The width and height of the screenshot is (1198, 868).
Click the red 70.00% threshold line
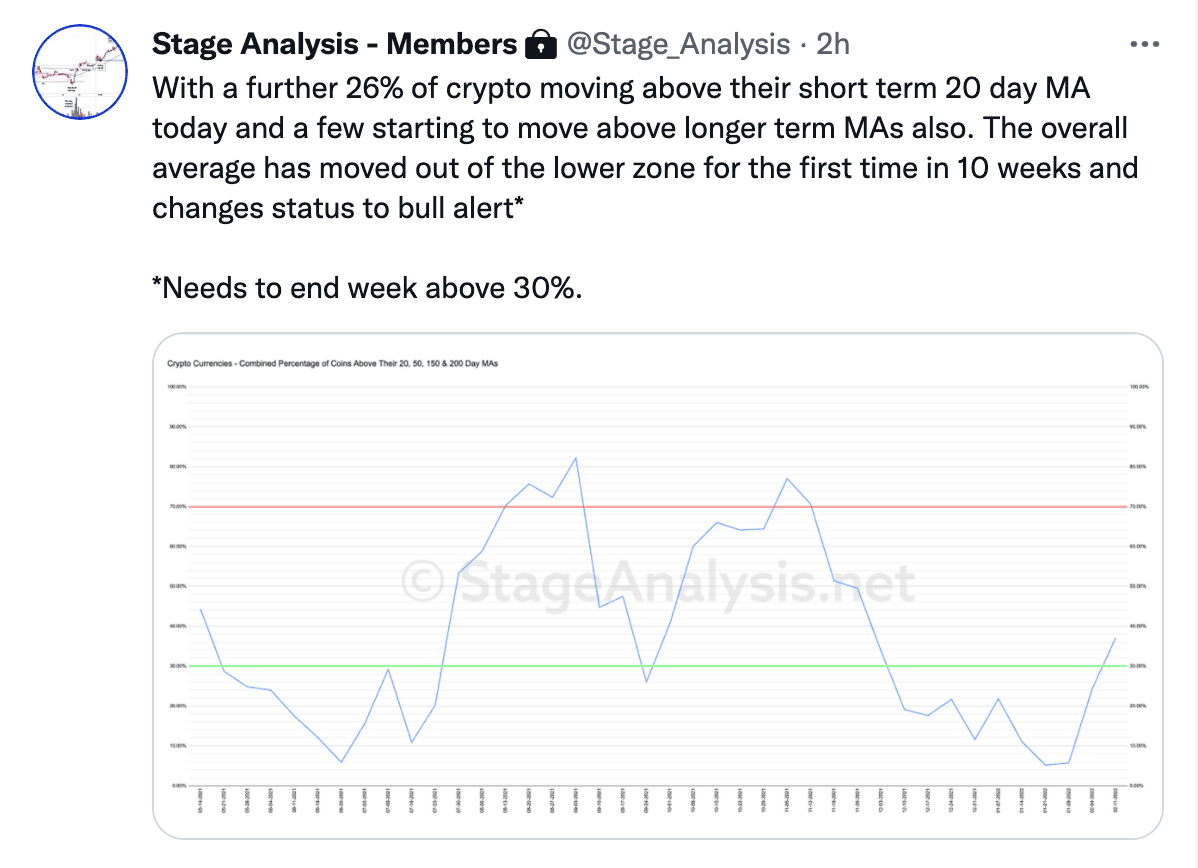click(x=658, y=506)
